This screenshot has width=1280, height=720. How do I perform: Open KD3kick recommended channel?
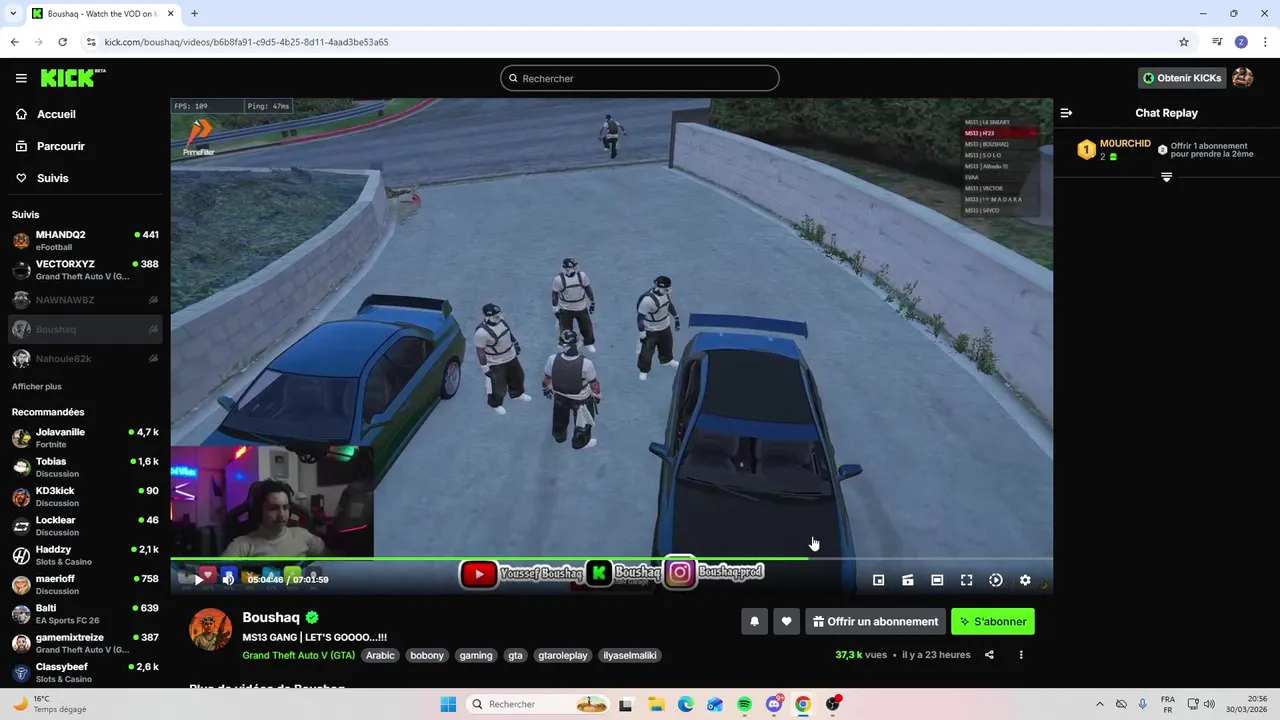click(85, 496)
